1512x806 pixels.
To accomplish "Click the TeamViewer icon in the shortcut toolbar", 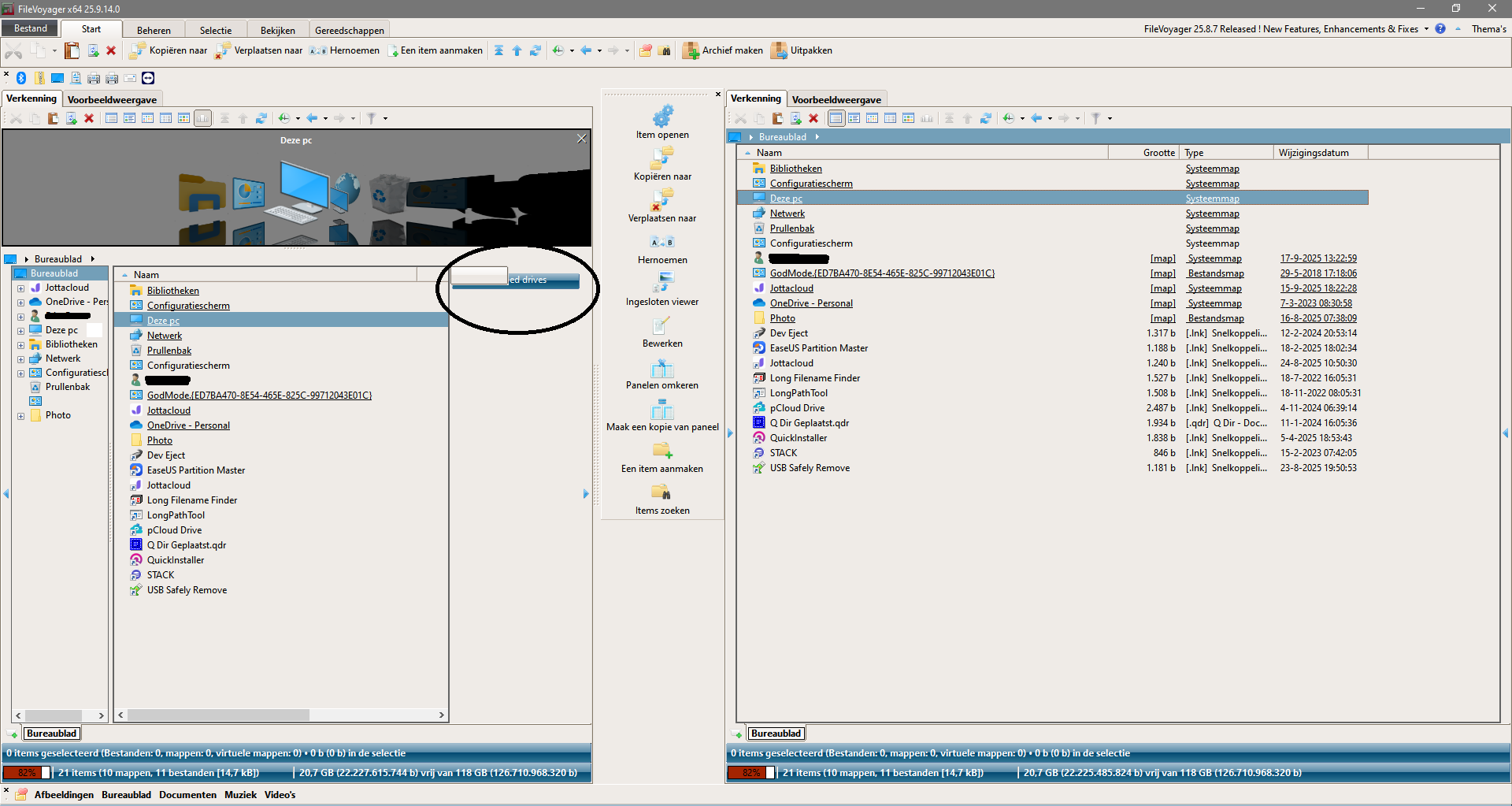I will pyautogui.click(x=148, y=78).
